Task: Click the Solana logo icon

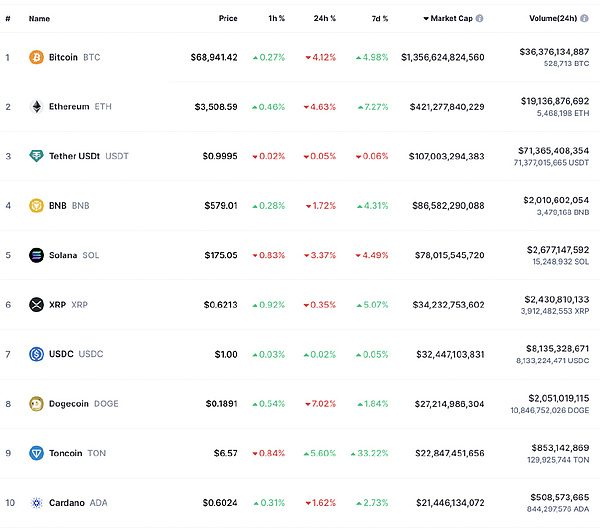Action: 37,255
